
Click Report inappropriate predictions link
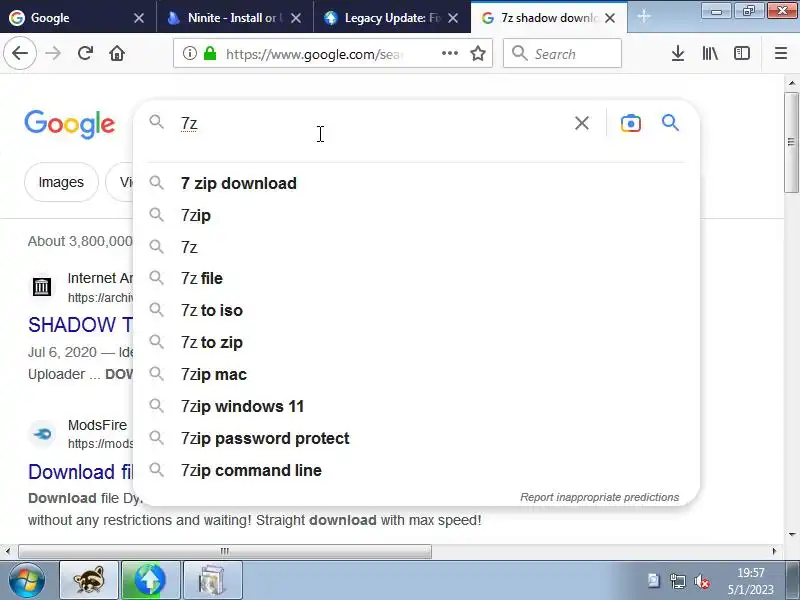coord(599,497)
